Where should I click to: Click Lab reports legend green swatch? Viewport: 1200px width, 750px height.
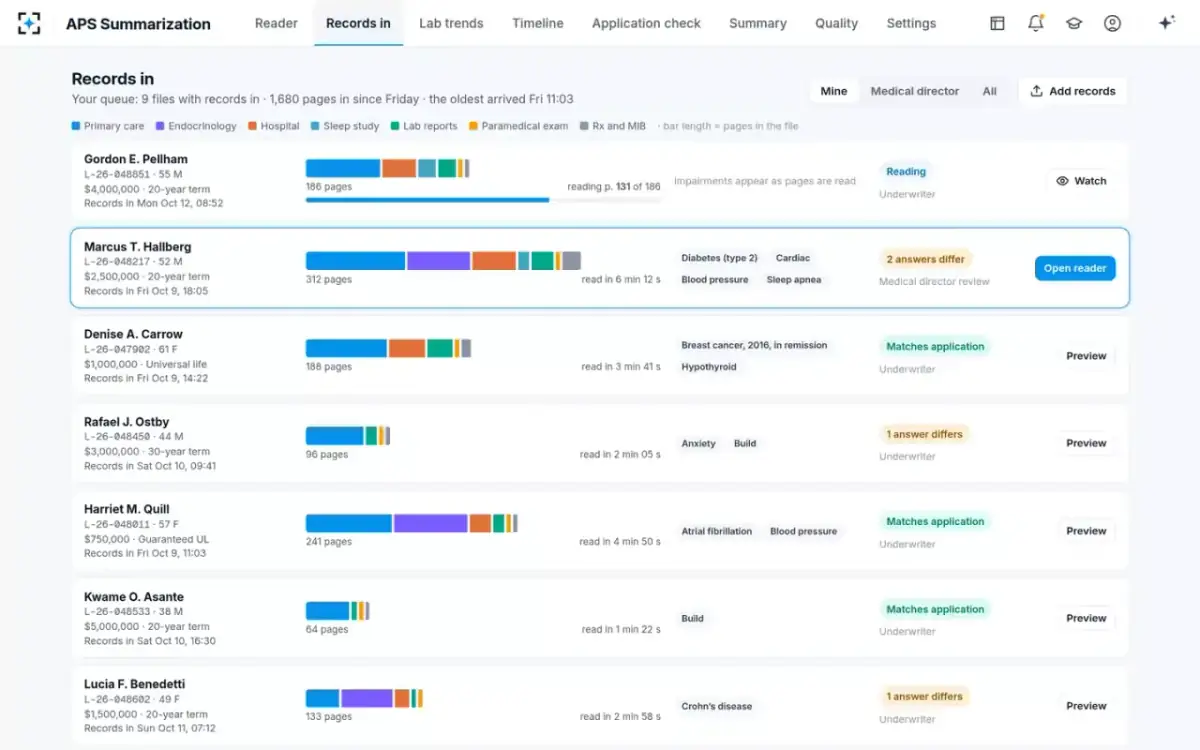coord(395,126)
